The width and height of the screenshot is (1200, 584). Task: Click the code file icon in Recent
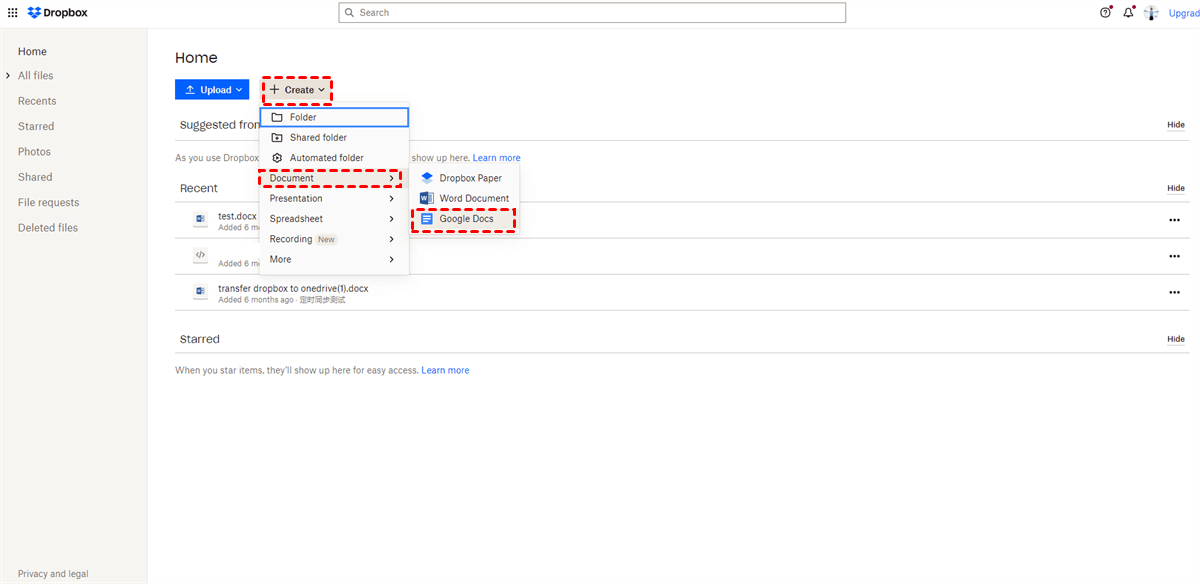200,256
